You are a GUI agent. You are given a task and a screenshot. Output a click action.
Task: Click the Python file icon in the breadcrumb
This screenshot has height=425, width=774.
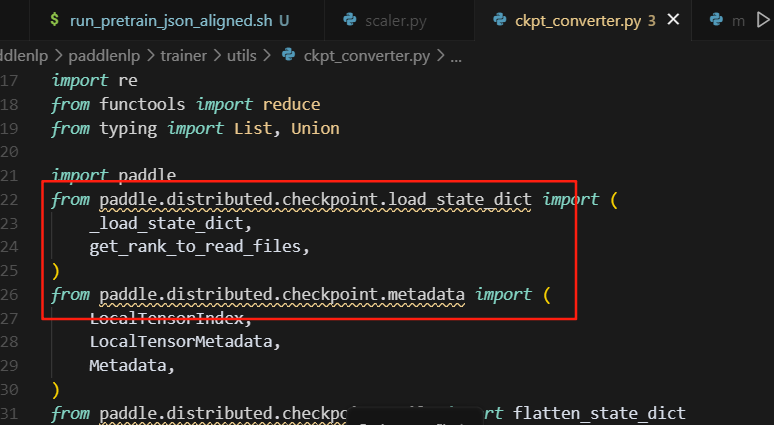[290, 56]
